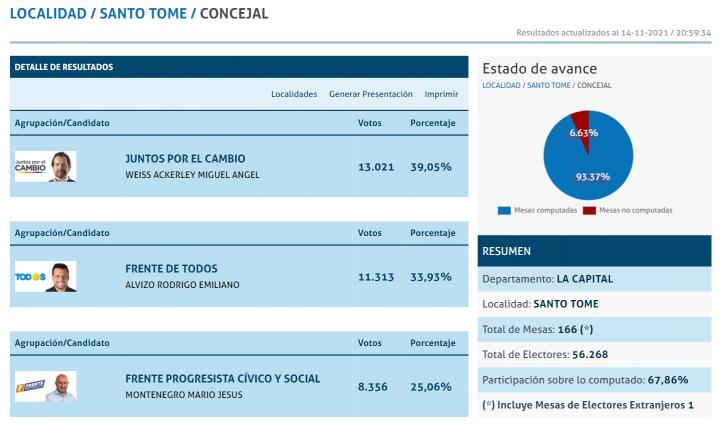This screenshot has width=720, height=425.
Task: Click candidate WEISS ACKERLEY MIGUEL ANGEL
Action: 192,175
